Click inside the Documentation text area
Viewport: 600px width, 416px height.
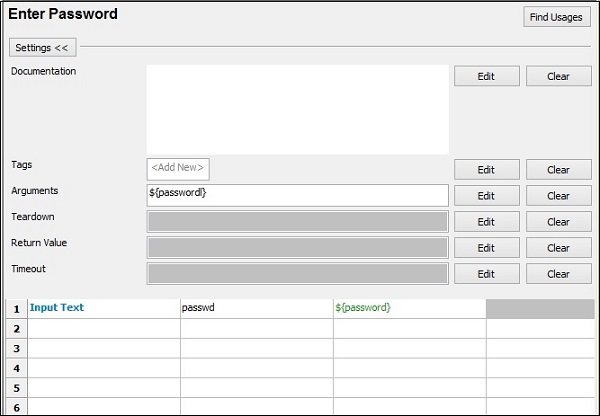[x=297, y=109]
